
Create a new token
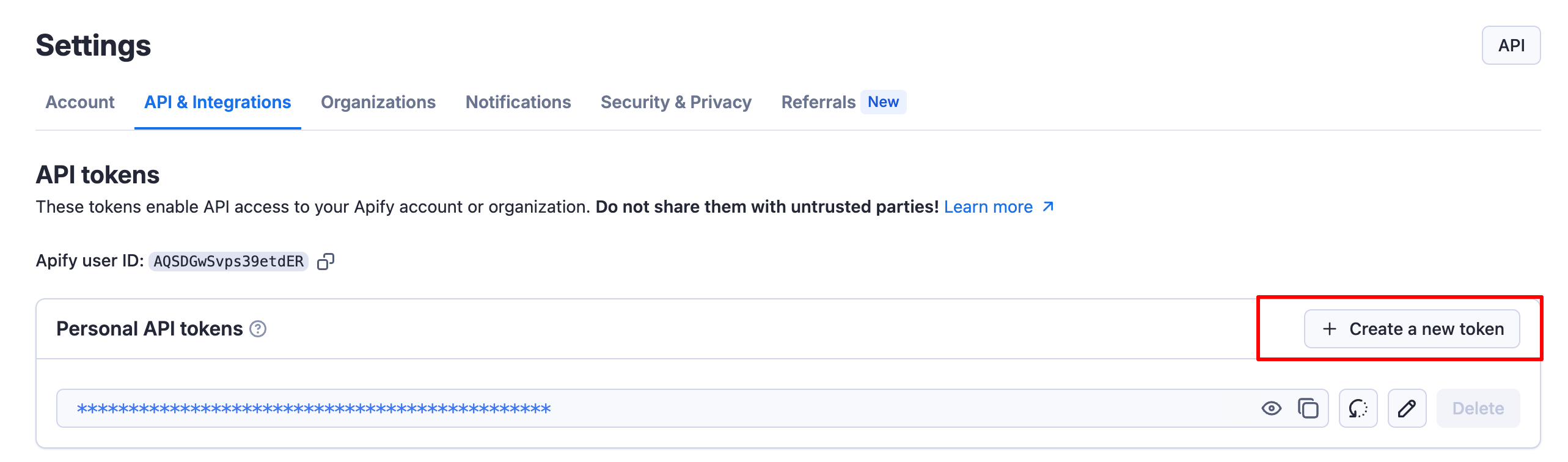coord(1412,328)
